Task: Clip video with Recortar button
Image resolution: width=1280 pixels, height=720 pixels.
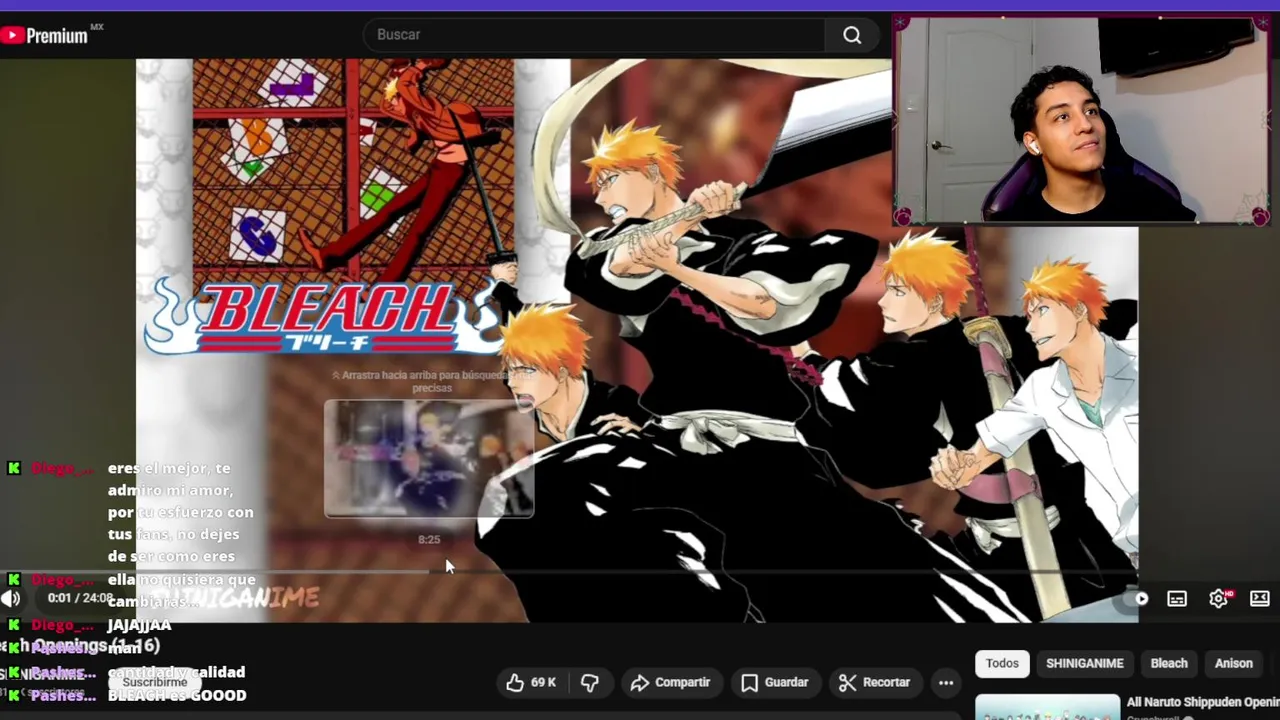Action: point(875,682)
